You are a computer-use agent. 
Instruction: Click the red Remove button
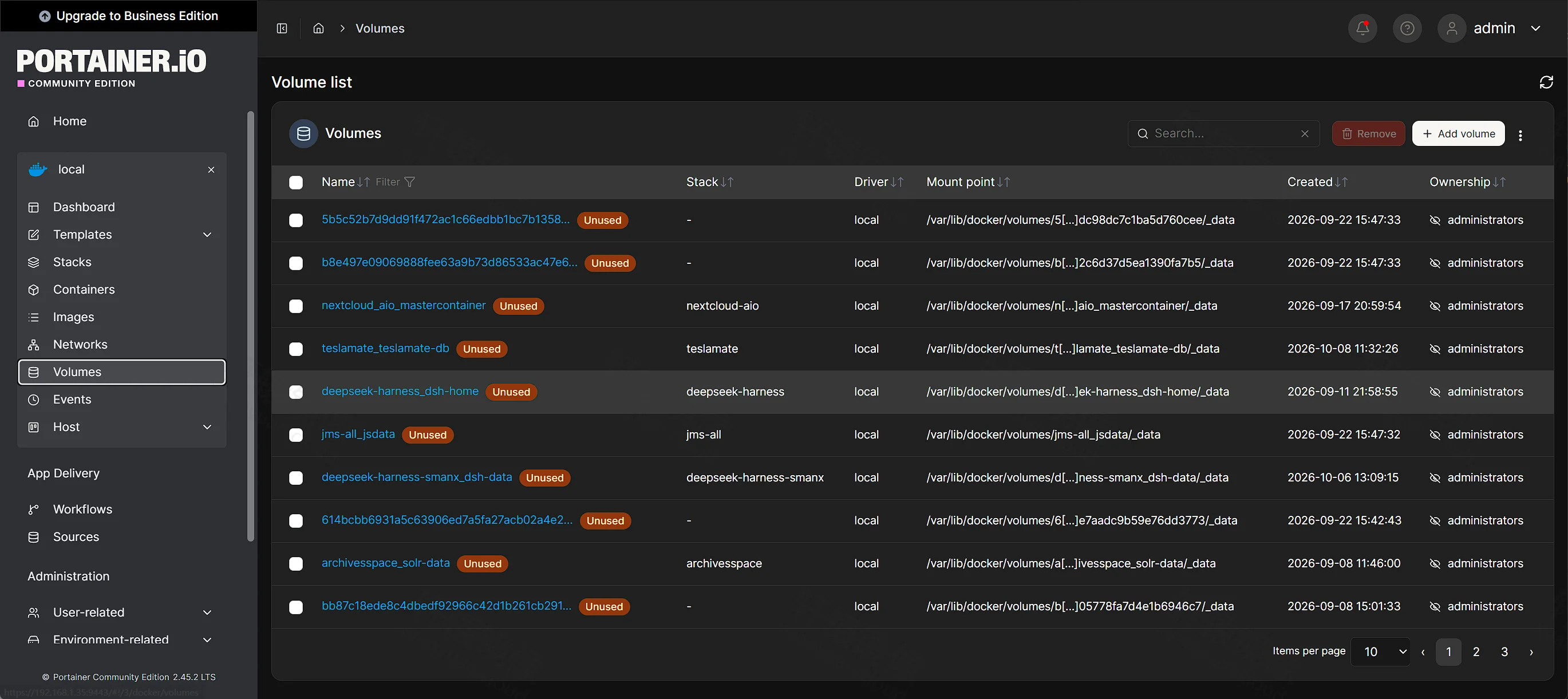(1368, 133)
